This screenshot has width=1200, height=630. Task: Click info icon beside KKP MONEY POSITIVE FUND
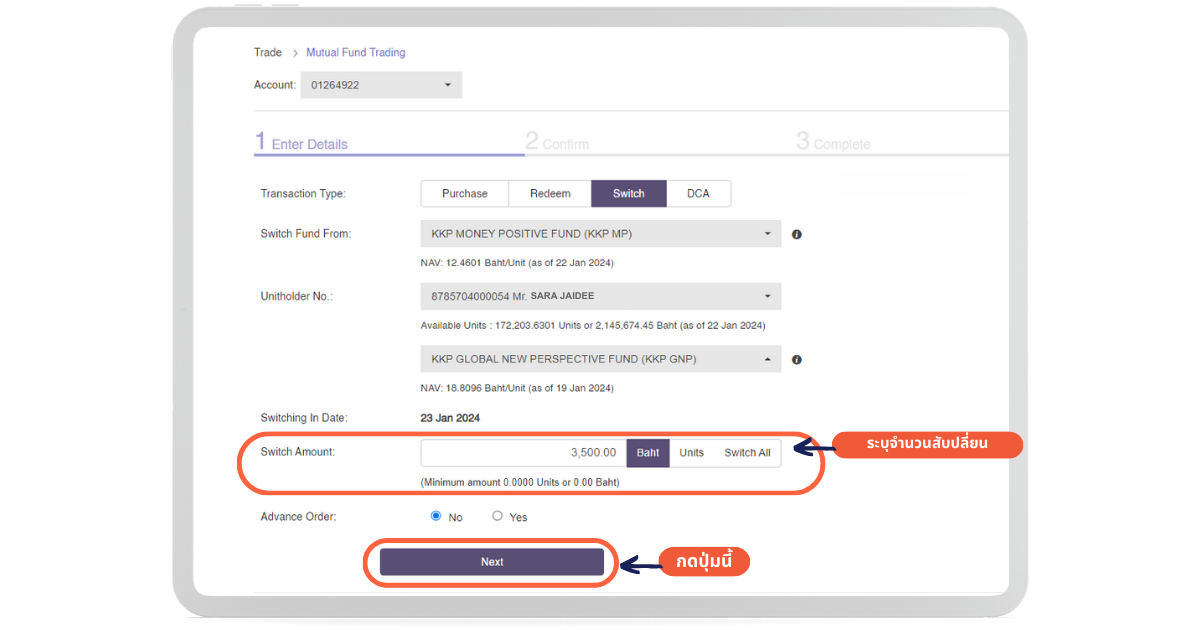(797, 235)
